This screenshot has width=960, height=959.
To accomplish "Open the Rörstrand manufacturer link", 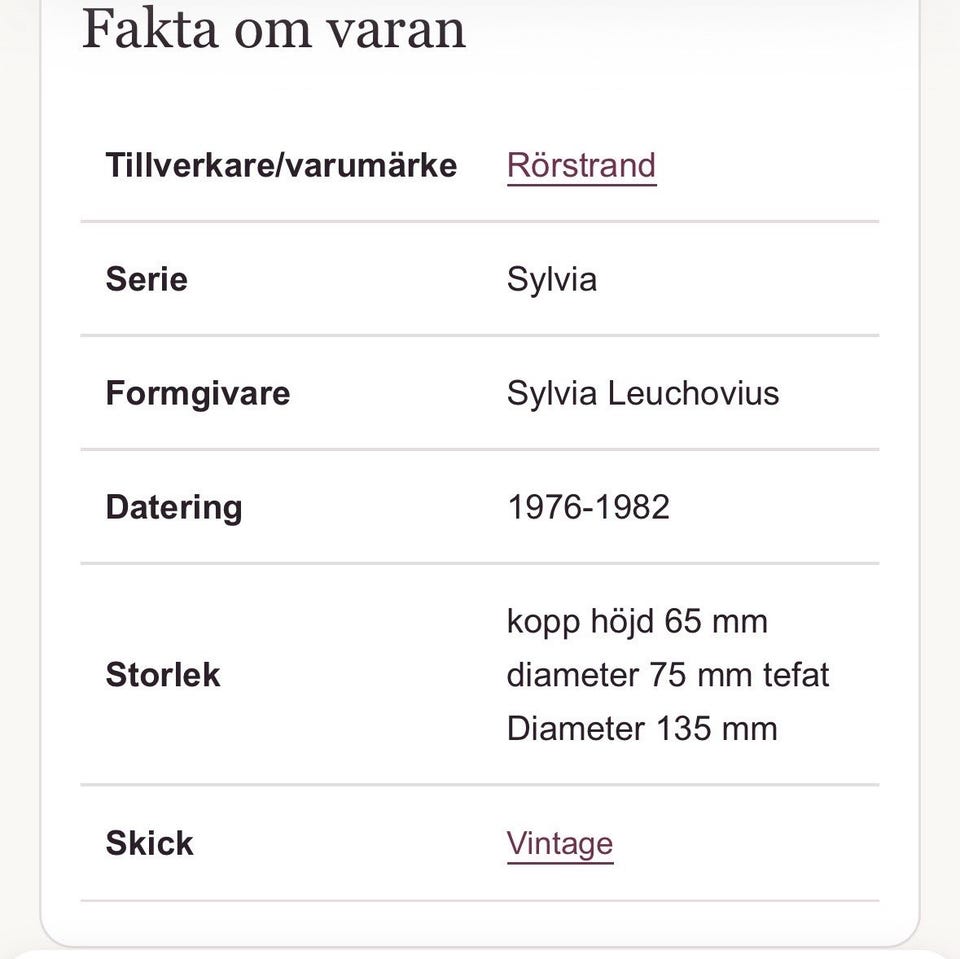I will click(x=582, y=165).
